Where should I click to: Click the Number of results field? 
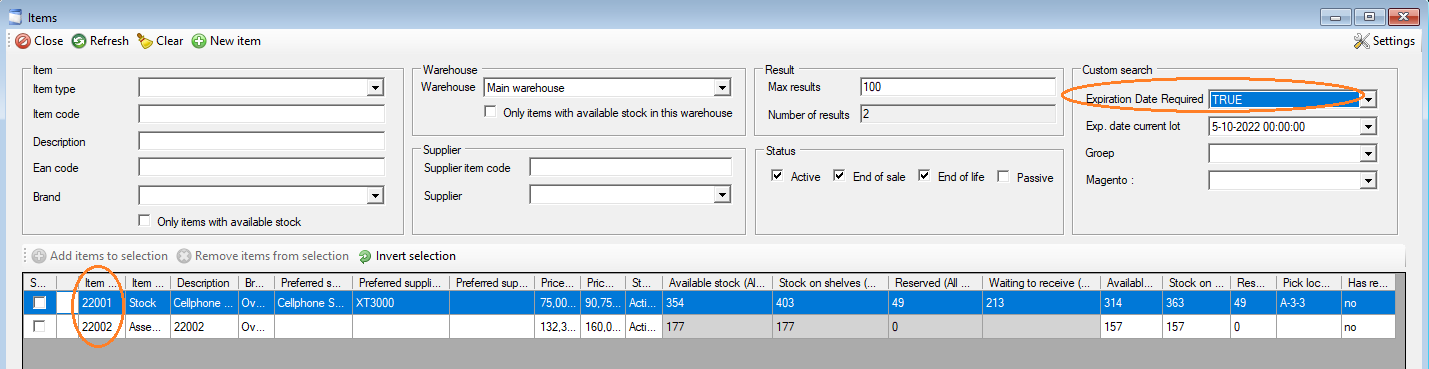point(957,114)
